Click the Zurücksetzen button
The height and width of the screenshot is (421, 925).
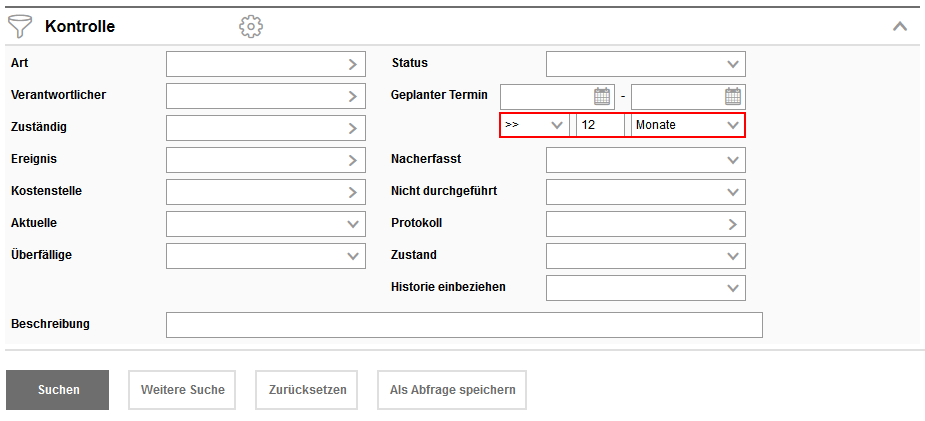(x=306, y=390)
